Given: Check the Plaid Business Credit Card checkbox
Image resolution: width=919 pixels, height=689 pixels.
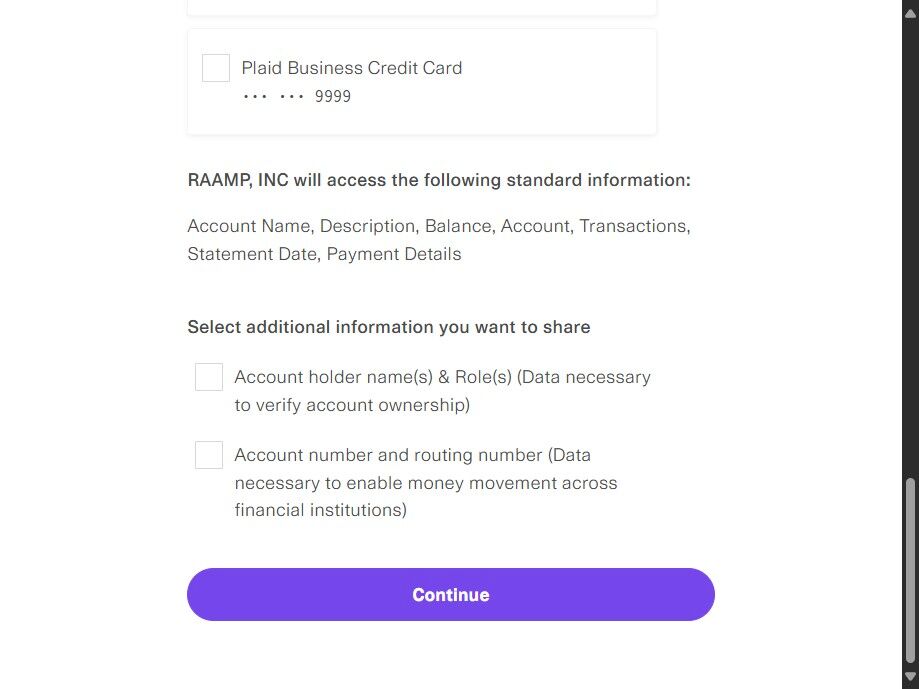Looking at the screenshot, I should (x=216, y=68).
